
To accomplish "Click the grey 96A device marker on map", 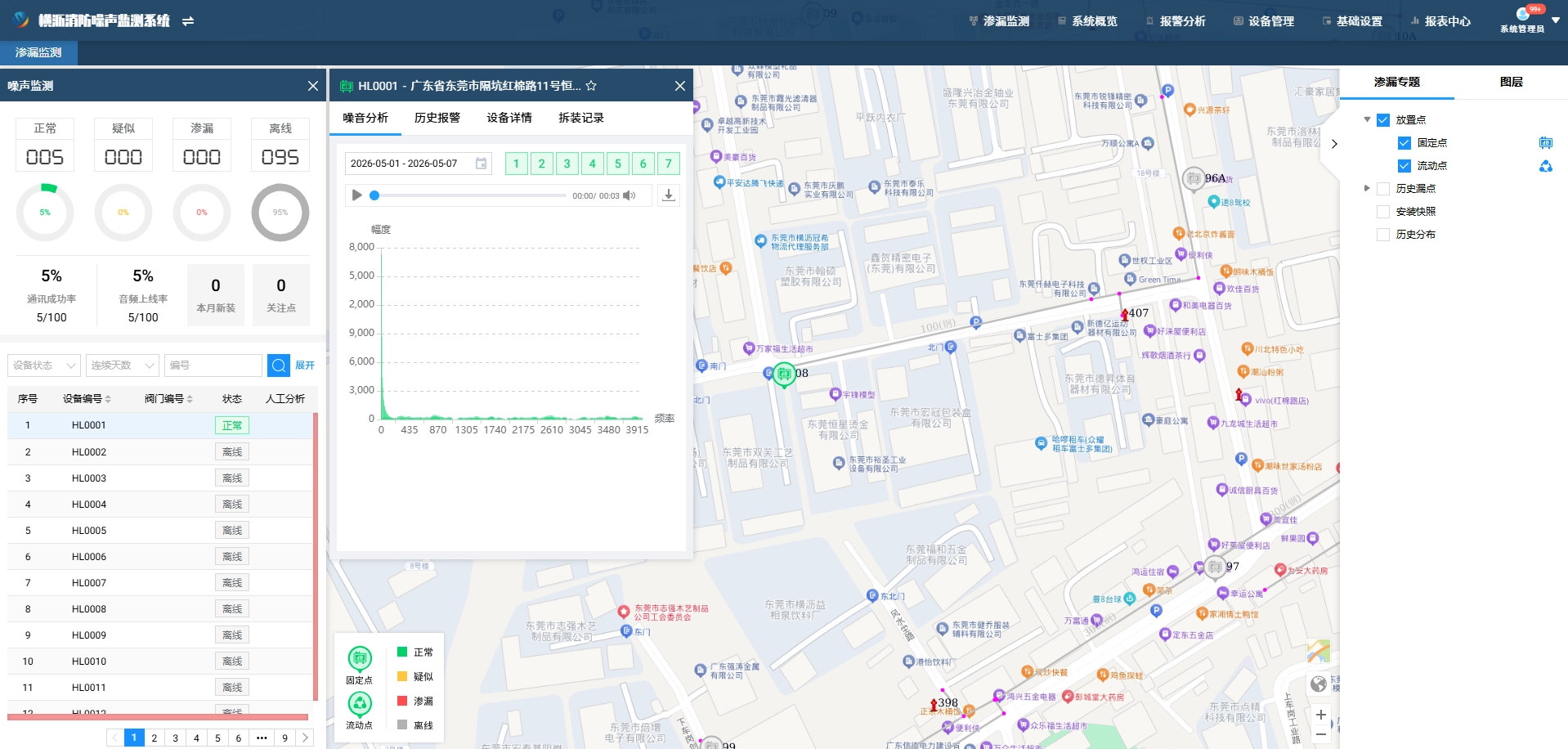I will coord(1194,178).
